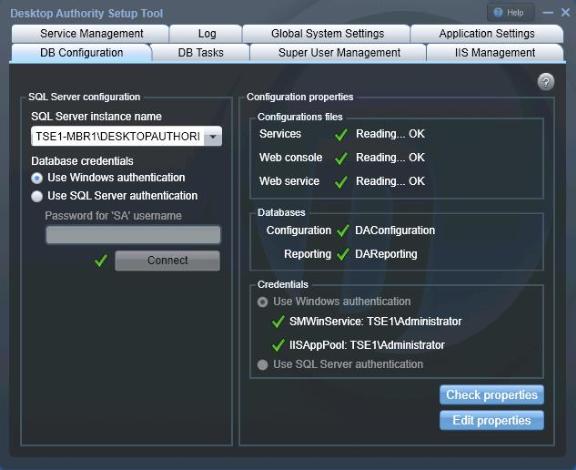
Task: Open the Log tab
Action: pos(207,33)
